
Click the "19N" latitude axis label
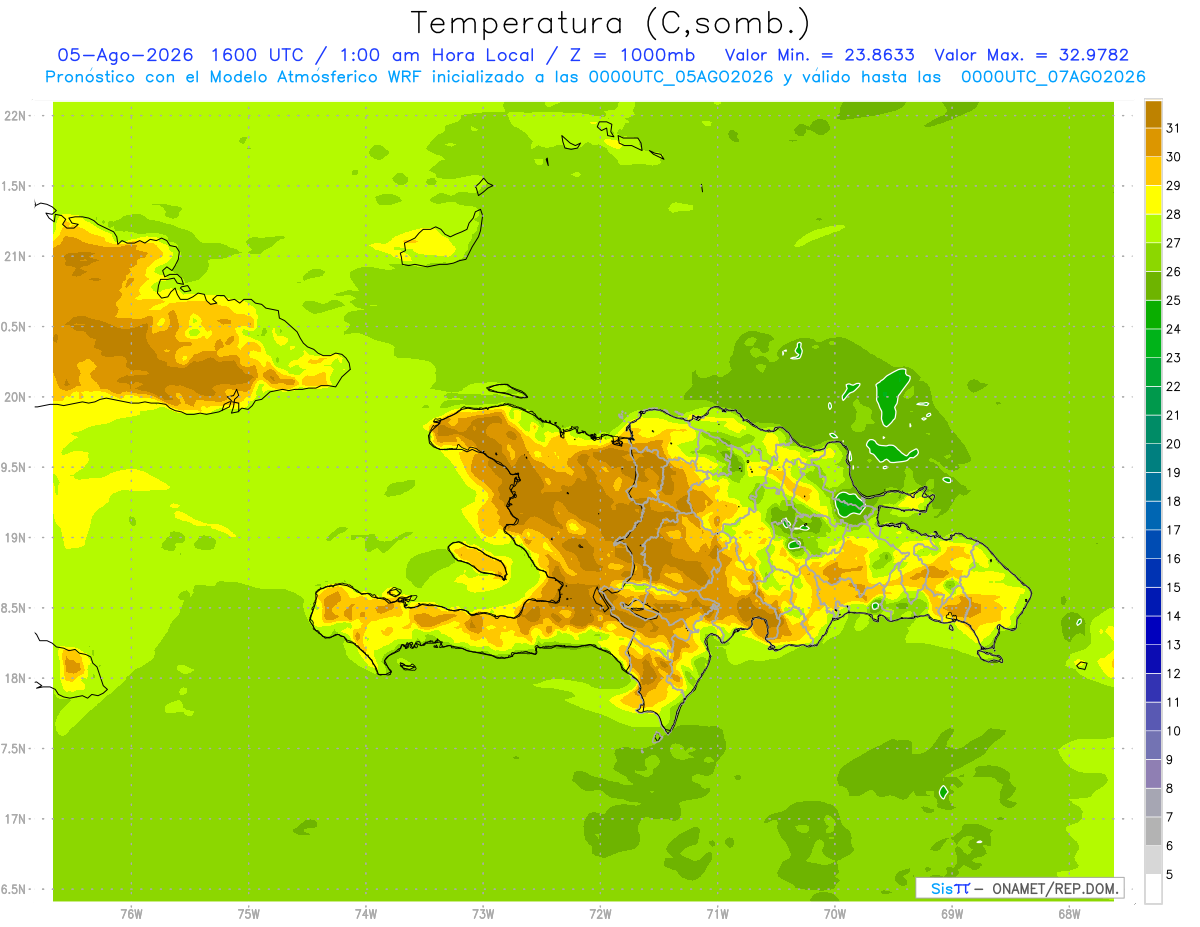14,538
